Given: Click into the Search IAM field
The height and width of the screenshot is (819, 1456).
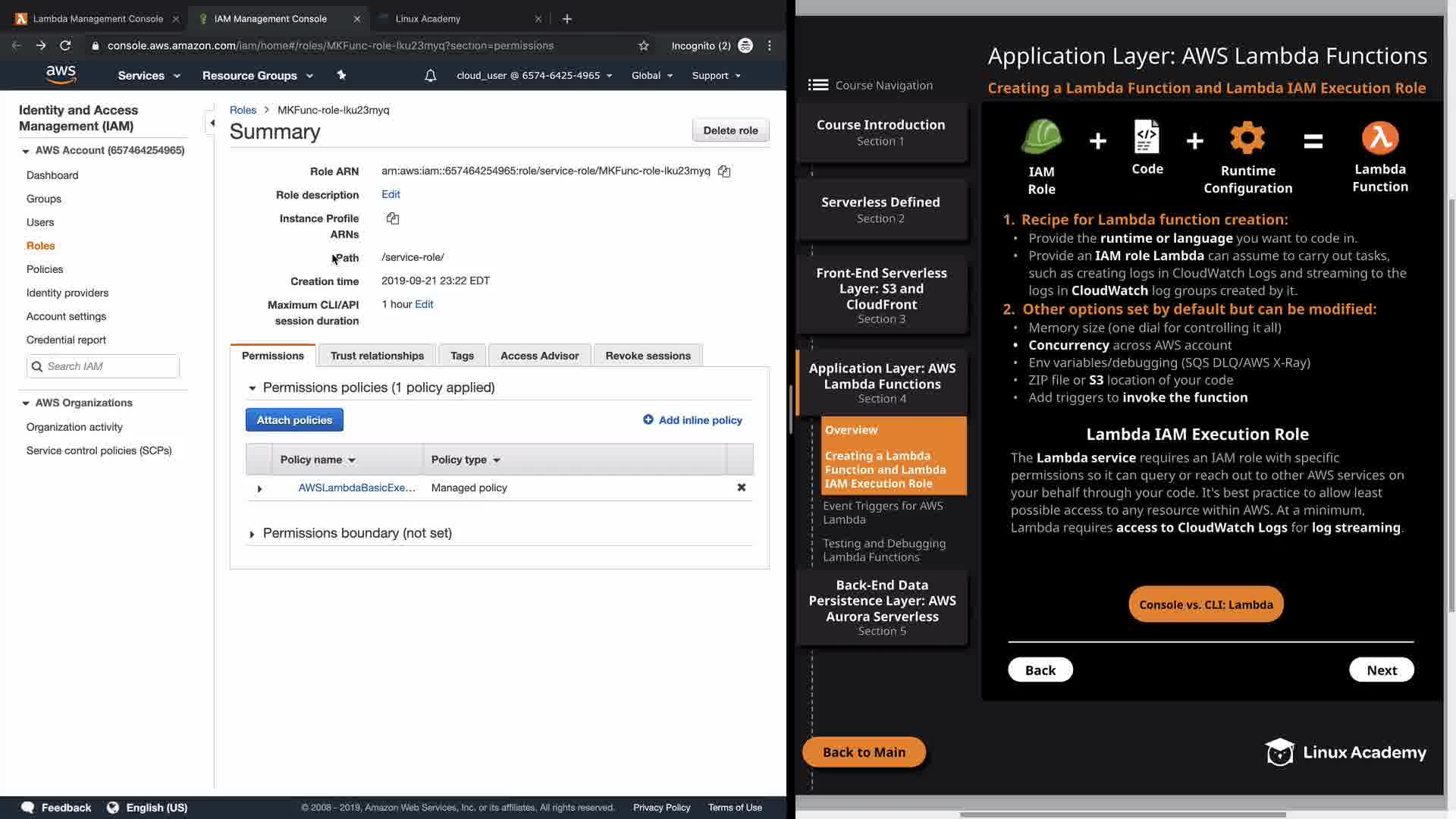Looking at the screenshot, I should (x=110, y=366).
